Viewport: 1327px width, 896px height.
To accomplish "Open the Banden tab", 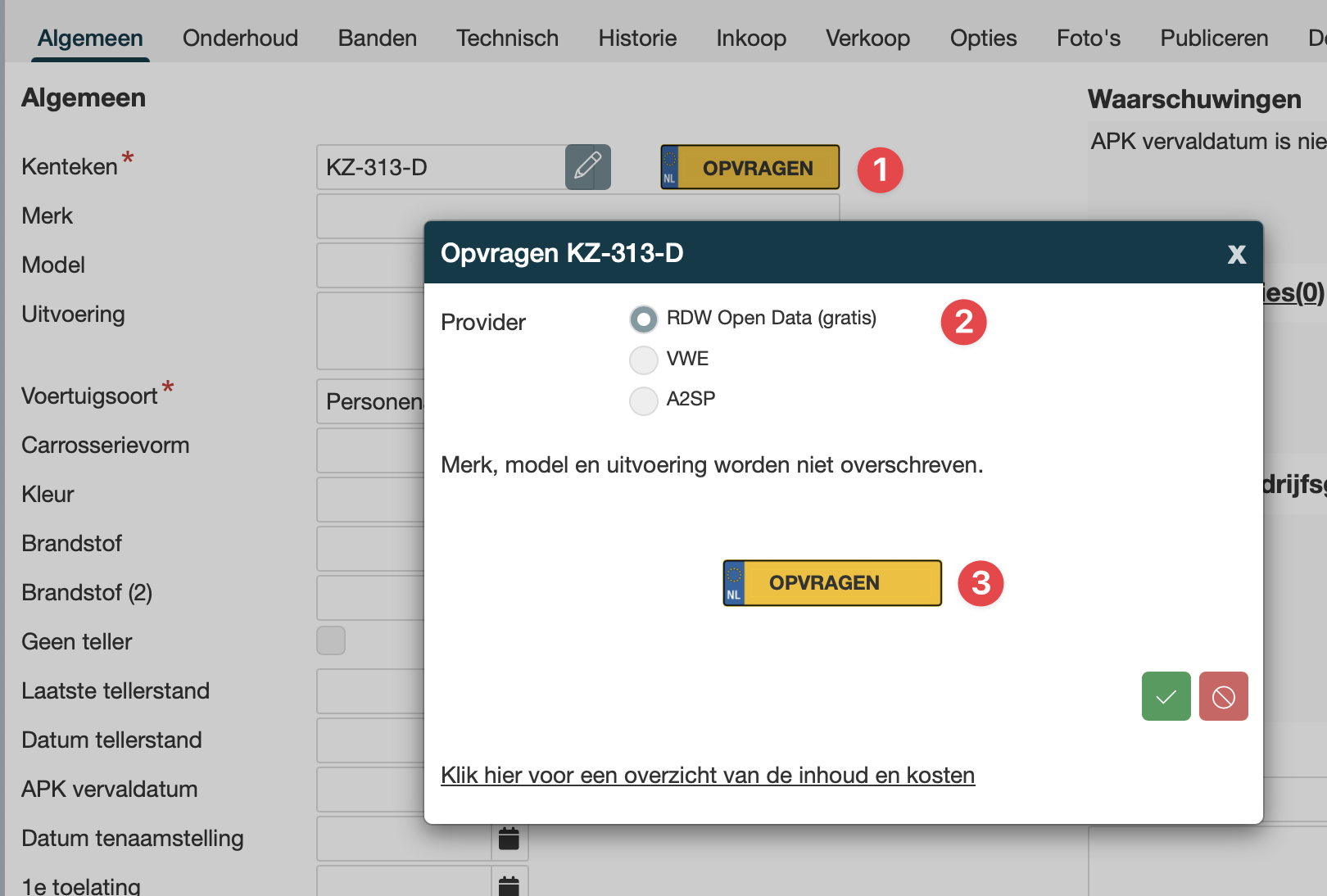I will click(x=377, y=38).
